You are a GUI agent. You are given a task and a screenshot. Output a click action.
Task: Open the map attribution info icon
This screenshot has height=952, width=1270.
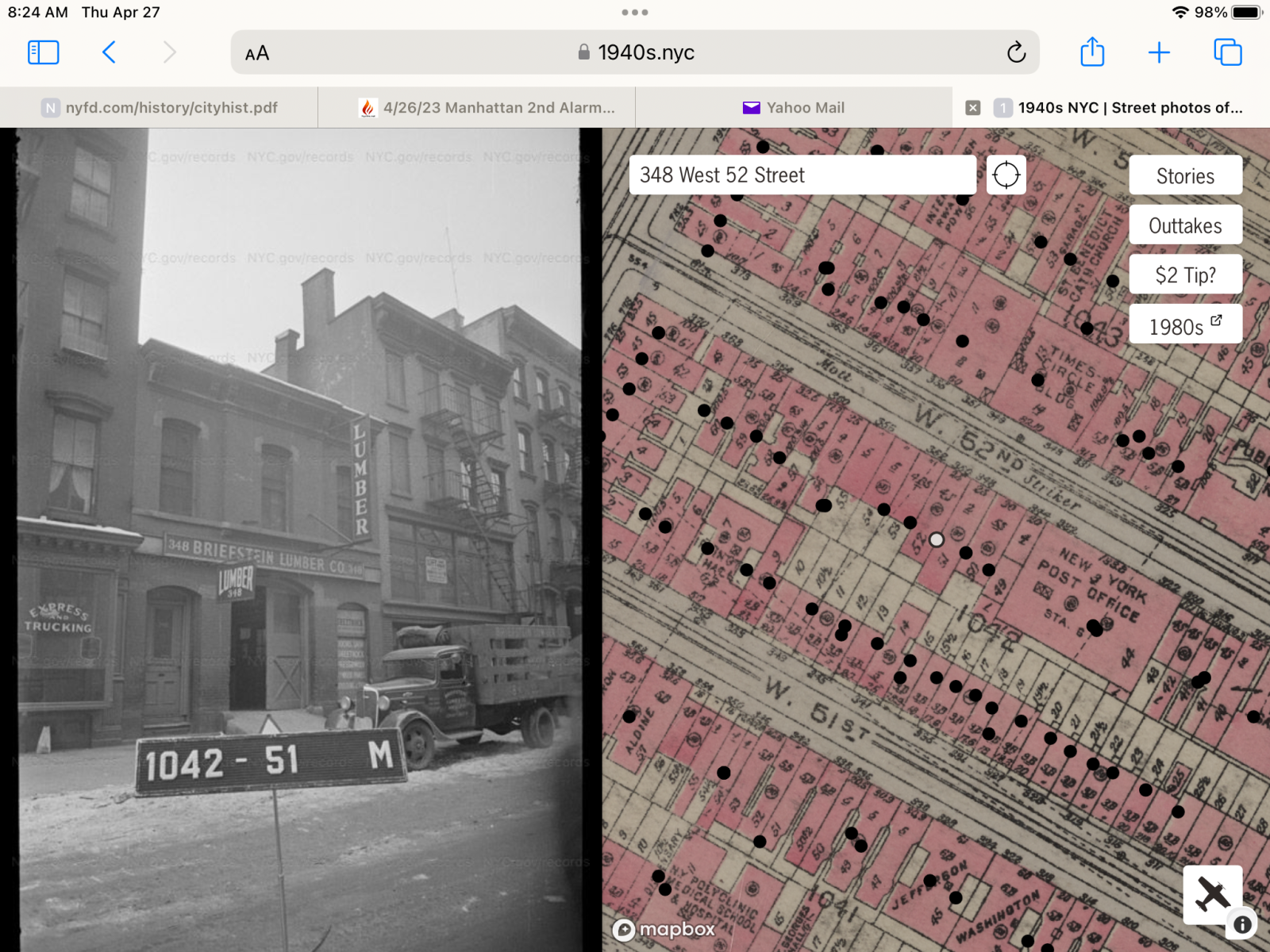(1243, 924)
